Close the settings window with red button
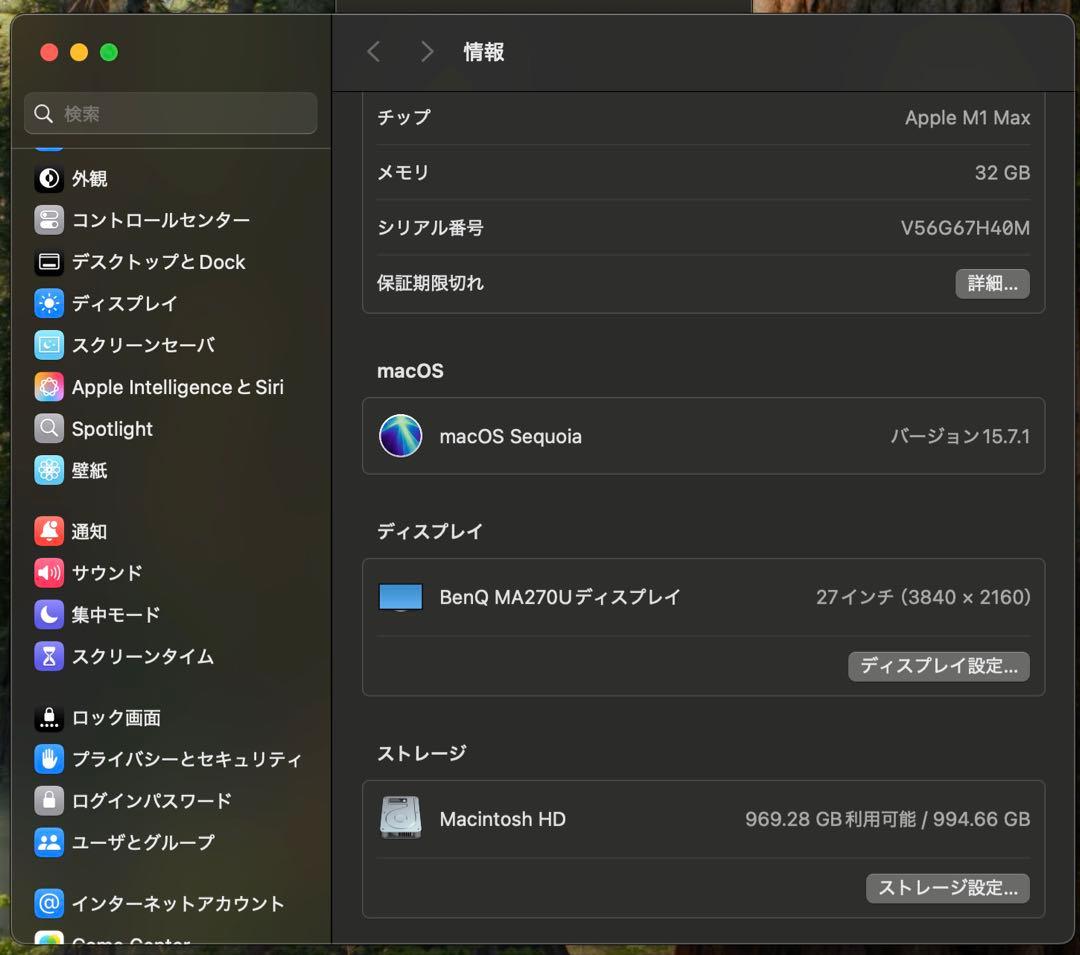Viewport: 1080px width, 955px height. click(49, 52)
